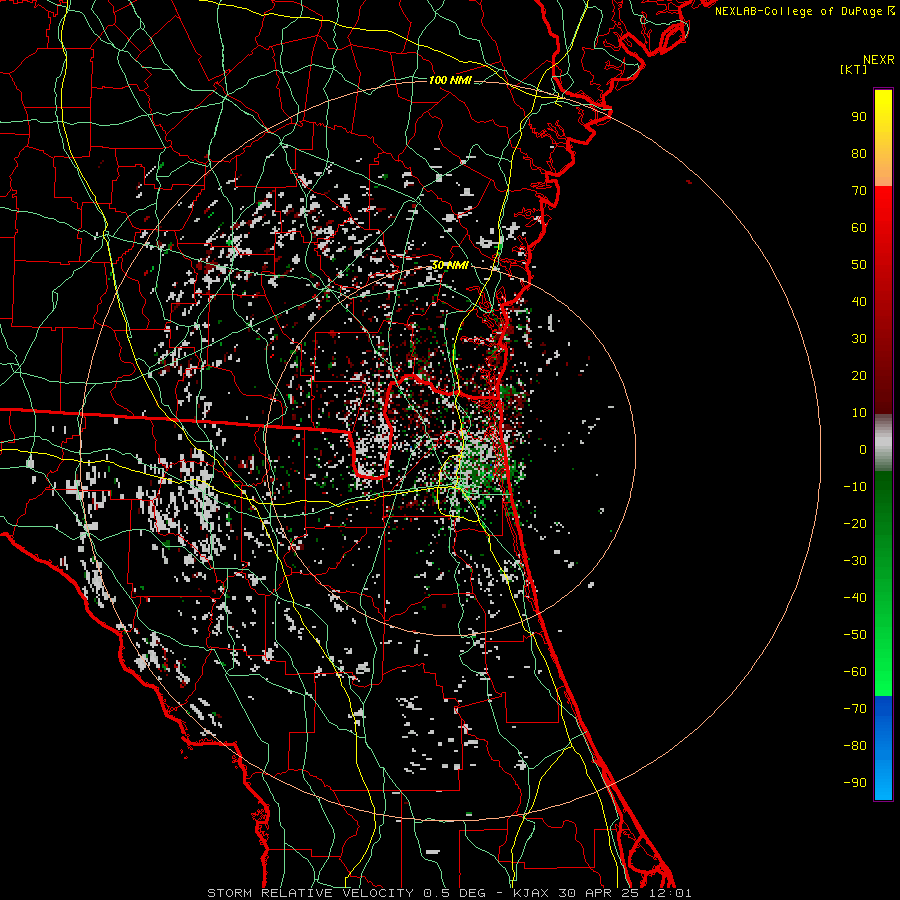900x900 pixels.
Task: Click the NEXR label above color scale
Action: 878,60
